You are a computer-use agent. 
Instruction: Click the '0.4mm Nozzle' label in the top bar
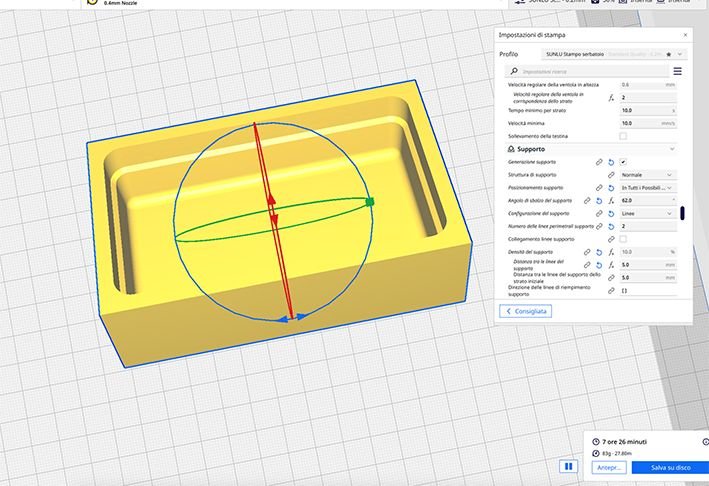click(120, 3)
